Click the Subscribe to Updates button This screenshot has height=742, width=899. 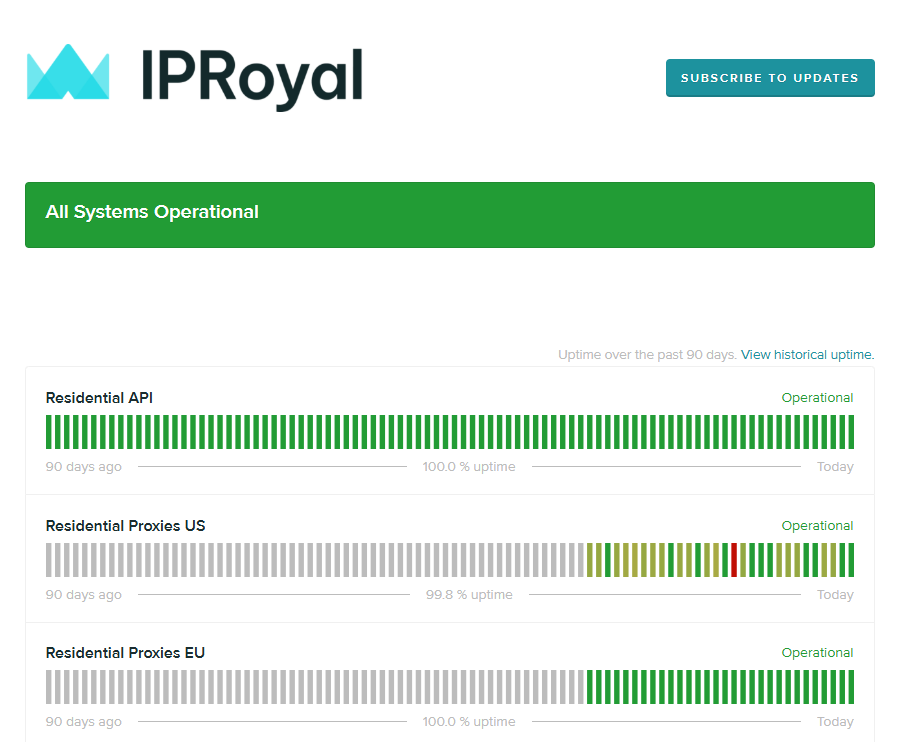click(x=769, y=78)
